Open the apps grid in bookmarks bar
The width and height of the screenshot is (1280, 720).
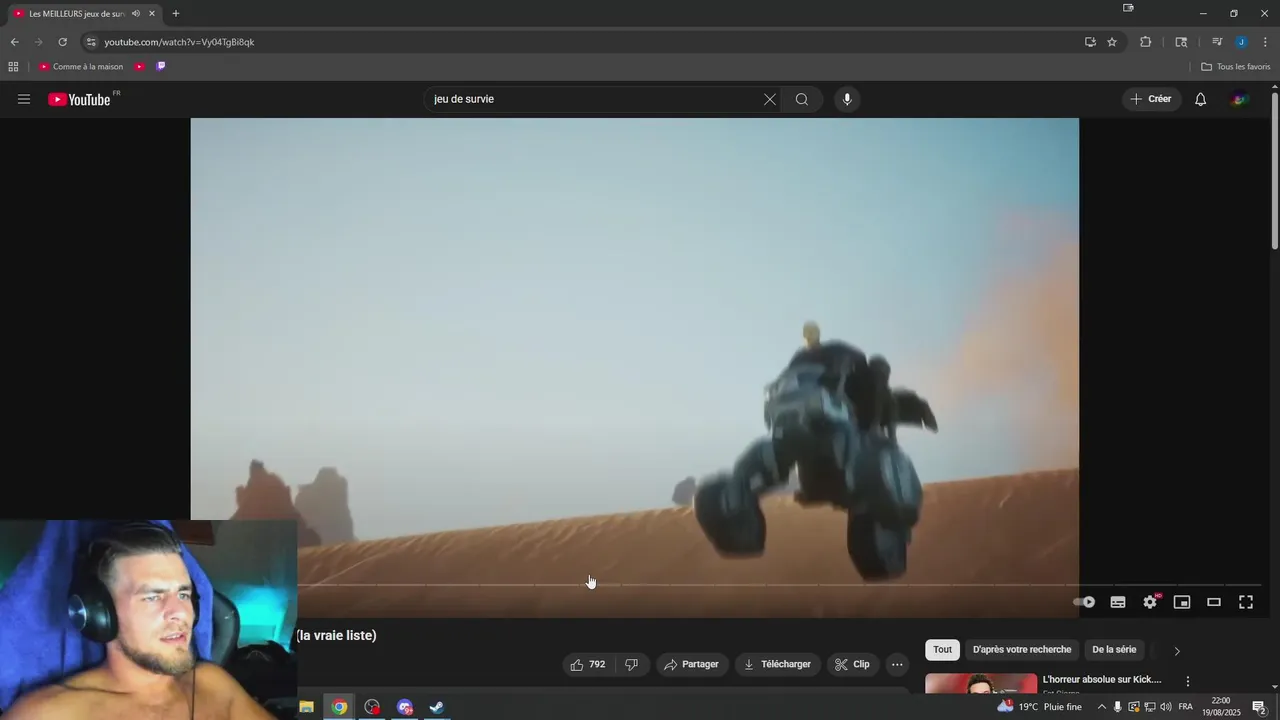click(x=13, y=67)
